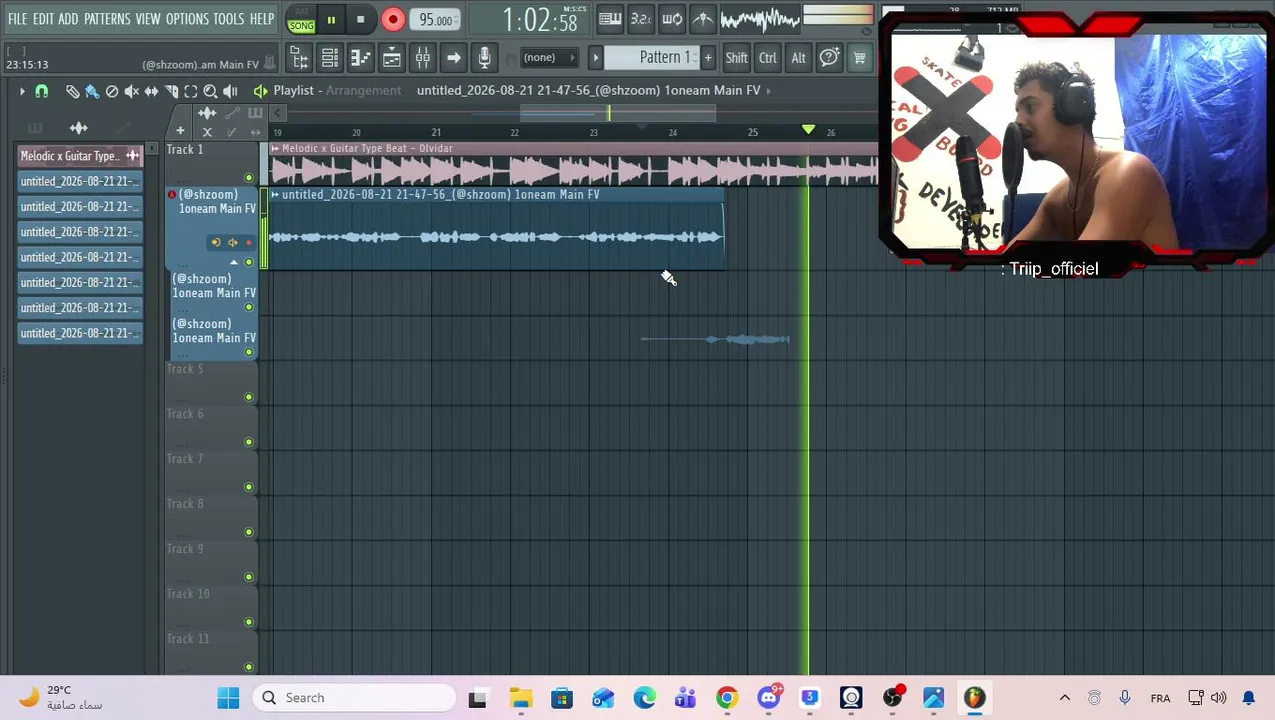Mute second (@shzoom) track green LED

pos(249,307)
